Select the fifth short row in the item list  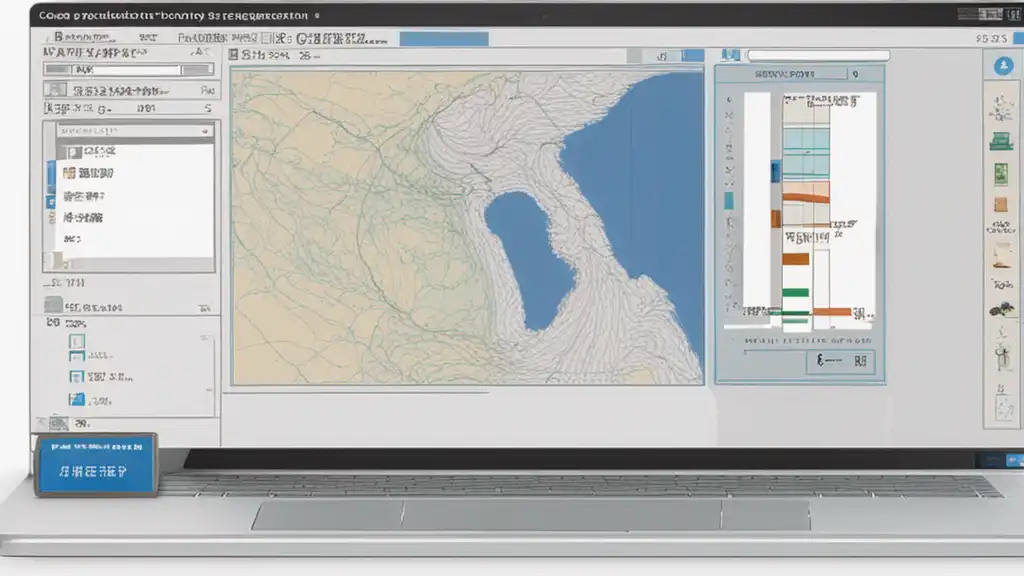tap(72, 239)
